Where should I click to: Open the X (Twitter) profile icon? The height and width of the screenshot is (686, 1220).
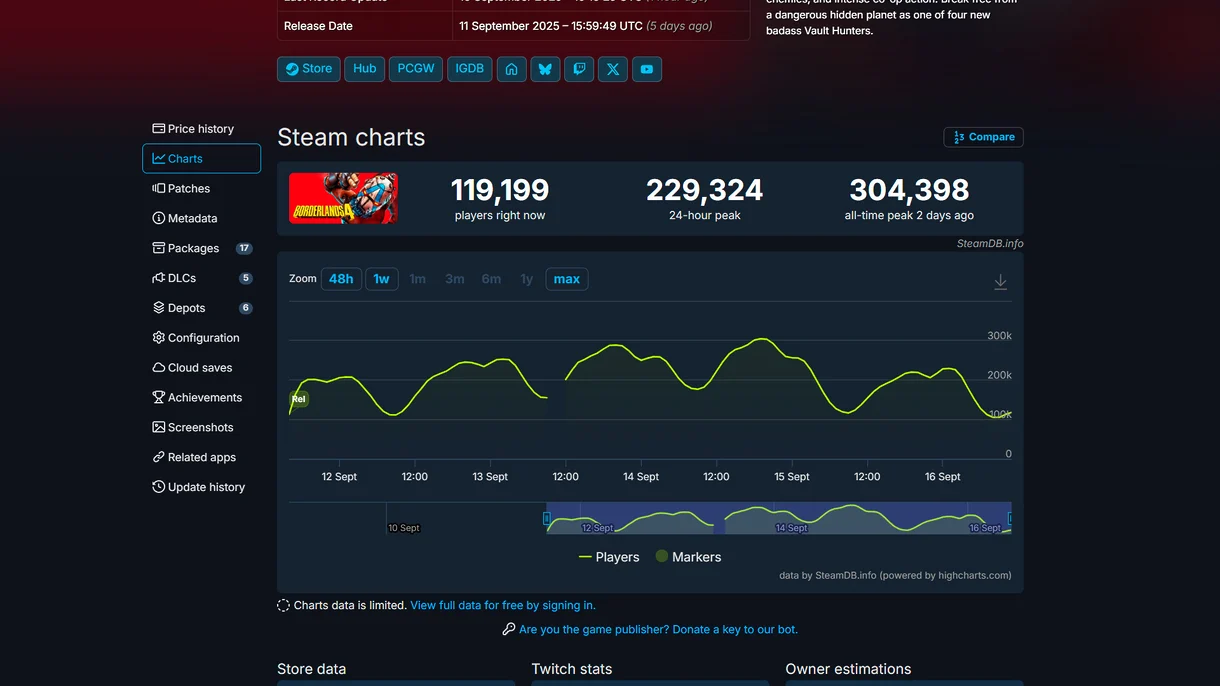[x=613, y=69]
